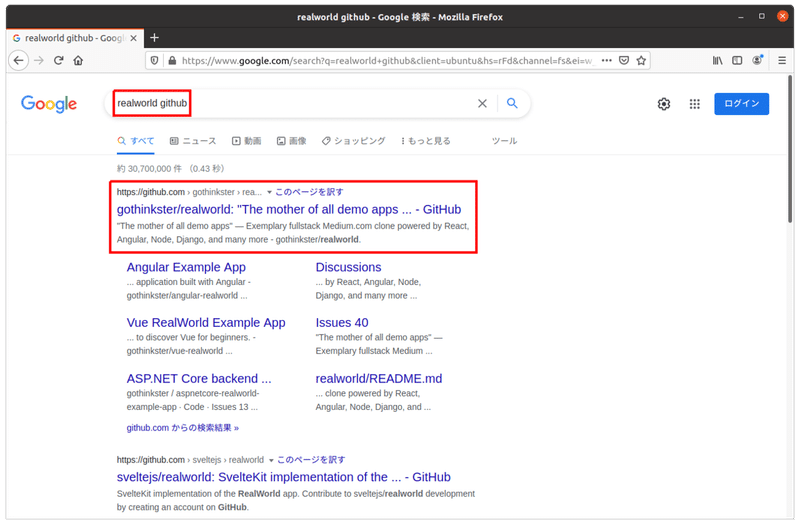This screenshot has width=800, height=525.
Task: Switch to the 動画 tab
Action: pos(247,141)
